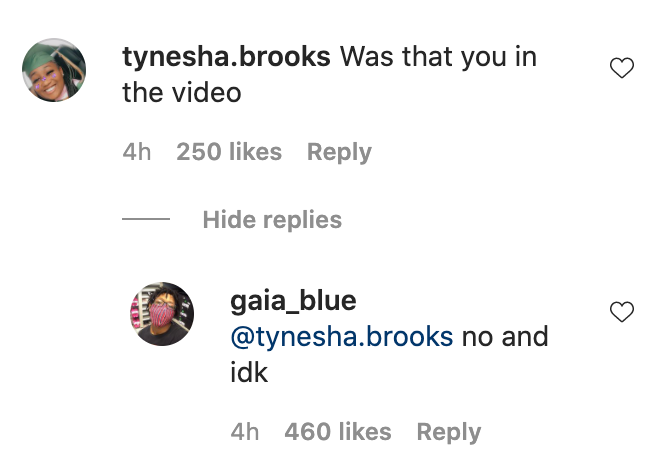Screen dimensions: 654x468
Task: Click the word 'idk' in reply
Action: (249, 372)
